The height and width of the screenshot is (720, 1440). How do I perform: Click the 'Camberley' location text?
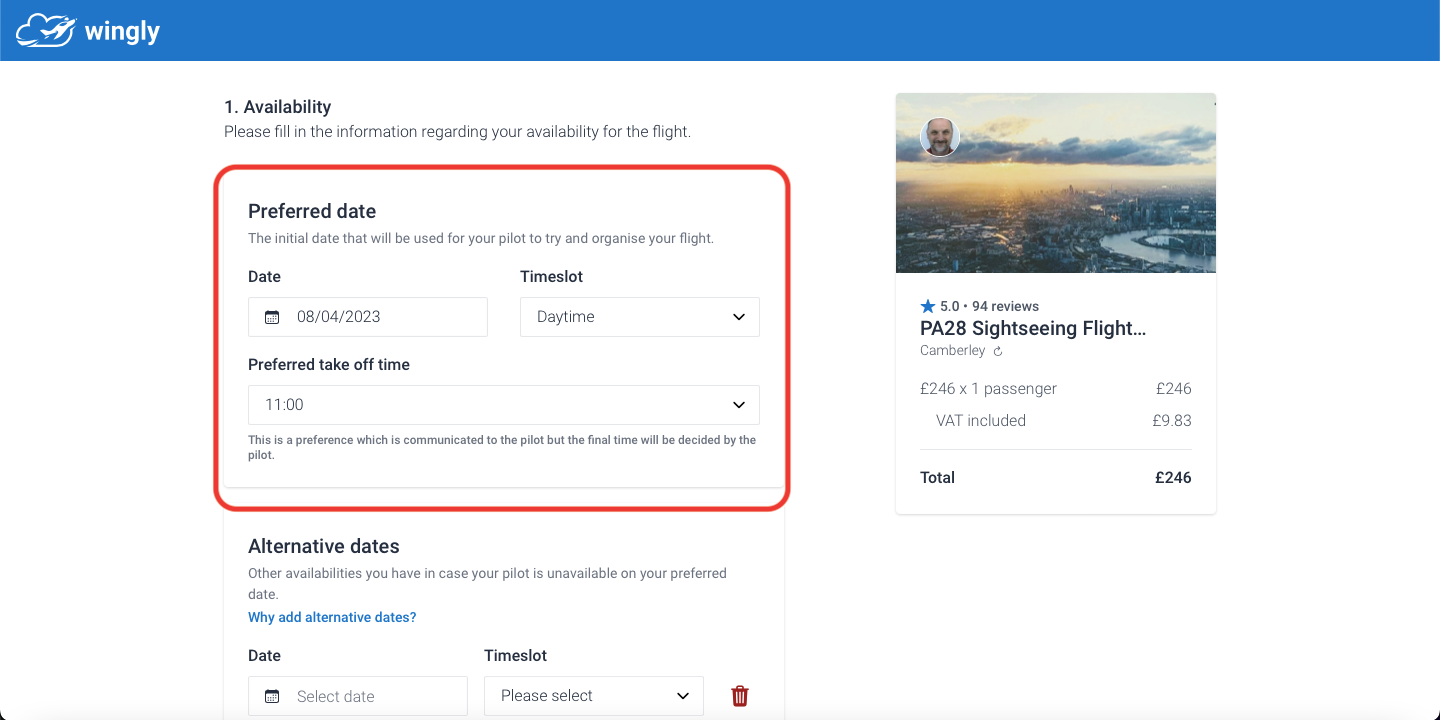point(952,351)
